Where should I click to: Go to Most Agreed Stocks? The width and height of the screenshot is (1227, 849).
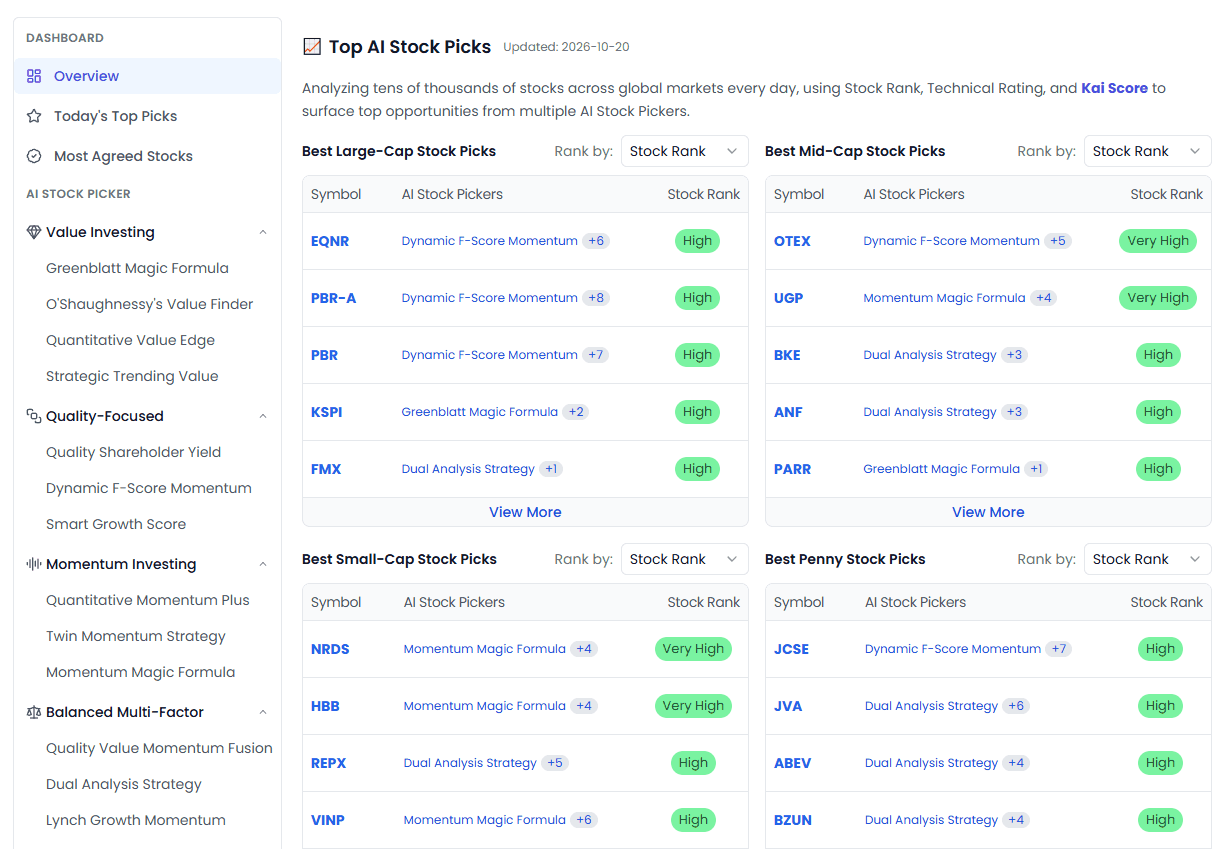coord(123,156)
